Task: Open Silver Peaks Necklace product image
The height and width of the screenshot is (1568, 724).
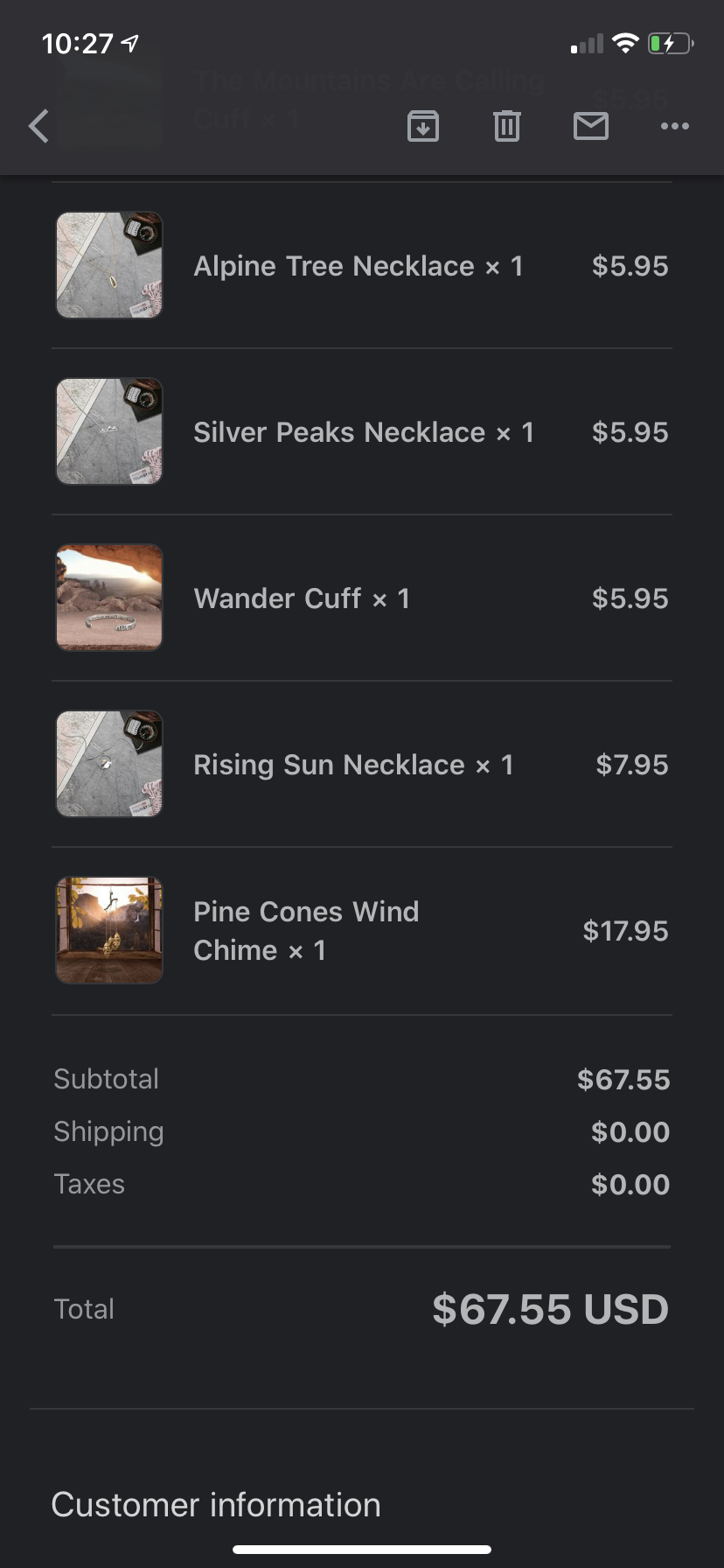Action: pos(109,431)
